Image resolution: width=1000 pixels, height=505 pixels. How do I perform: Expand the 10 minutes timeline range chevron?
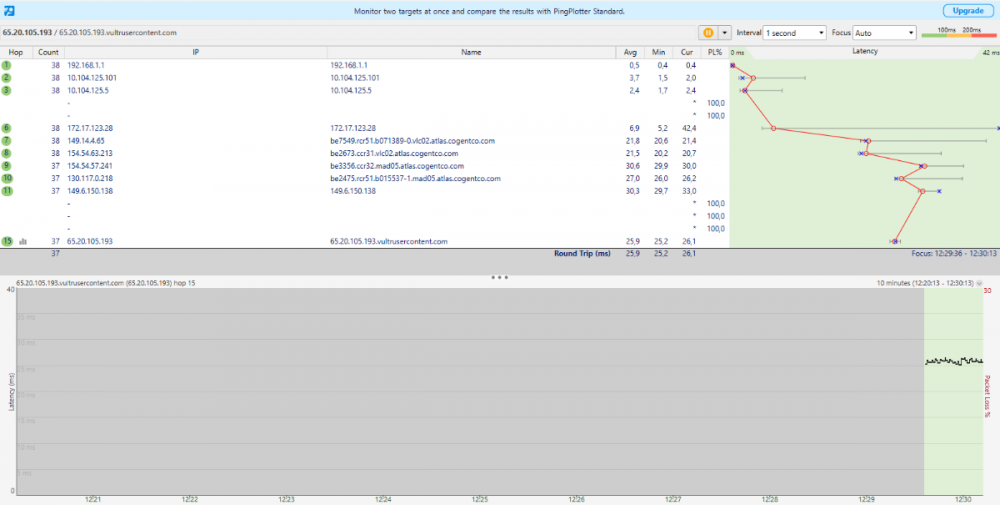993,283
